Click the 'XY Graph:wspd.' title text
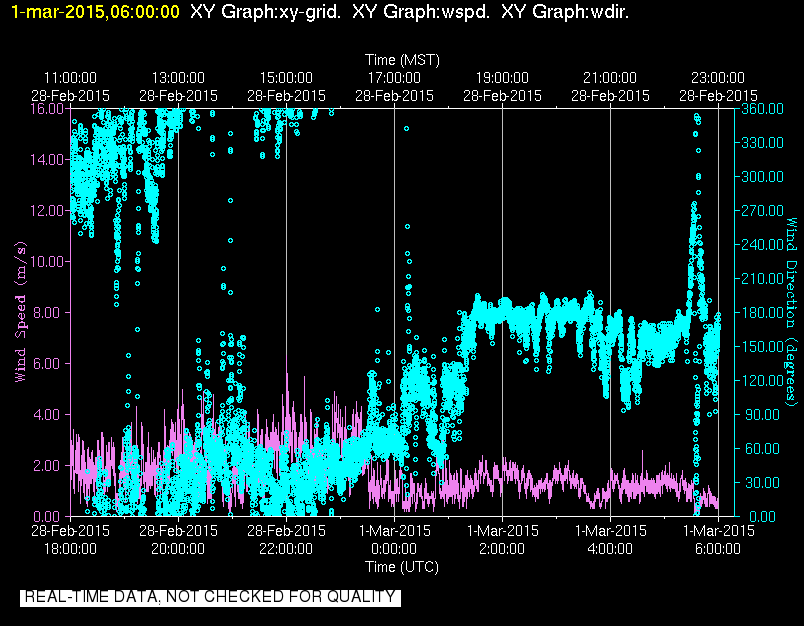This screenshot has height=626, width=804. pyautogui.click(x=421, y=12)
